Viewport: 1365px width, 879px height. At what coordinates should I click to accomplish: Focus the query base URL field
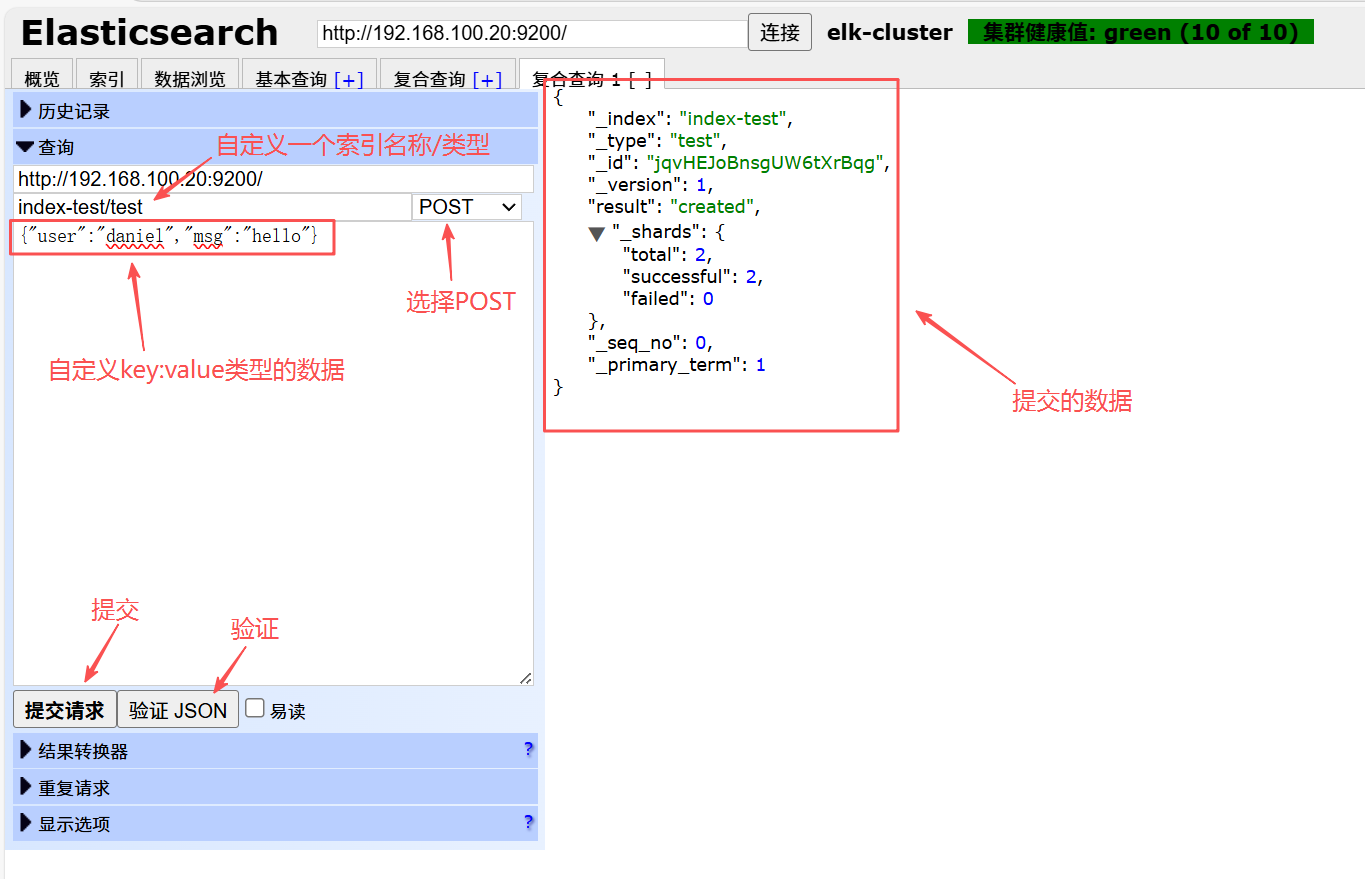(x=273, y=179)
